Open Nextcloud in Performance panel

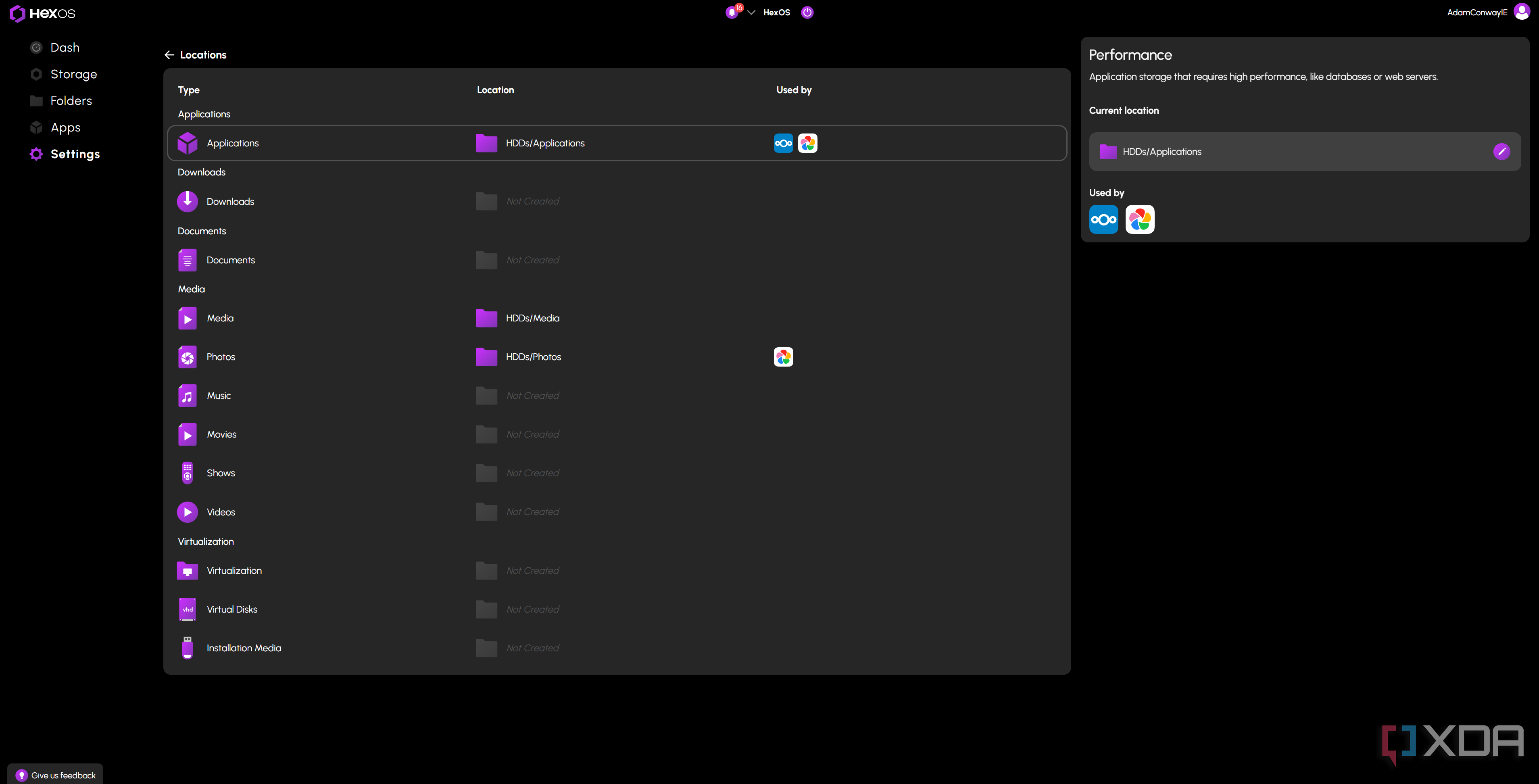coord(1103,220)
